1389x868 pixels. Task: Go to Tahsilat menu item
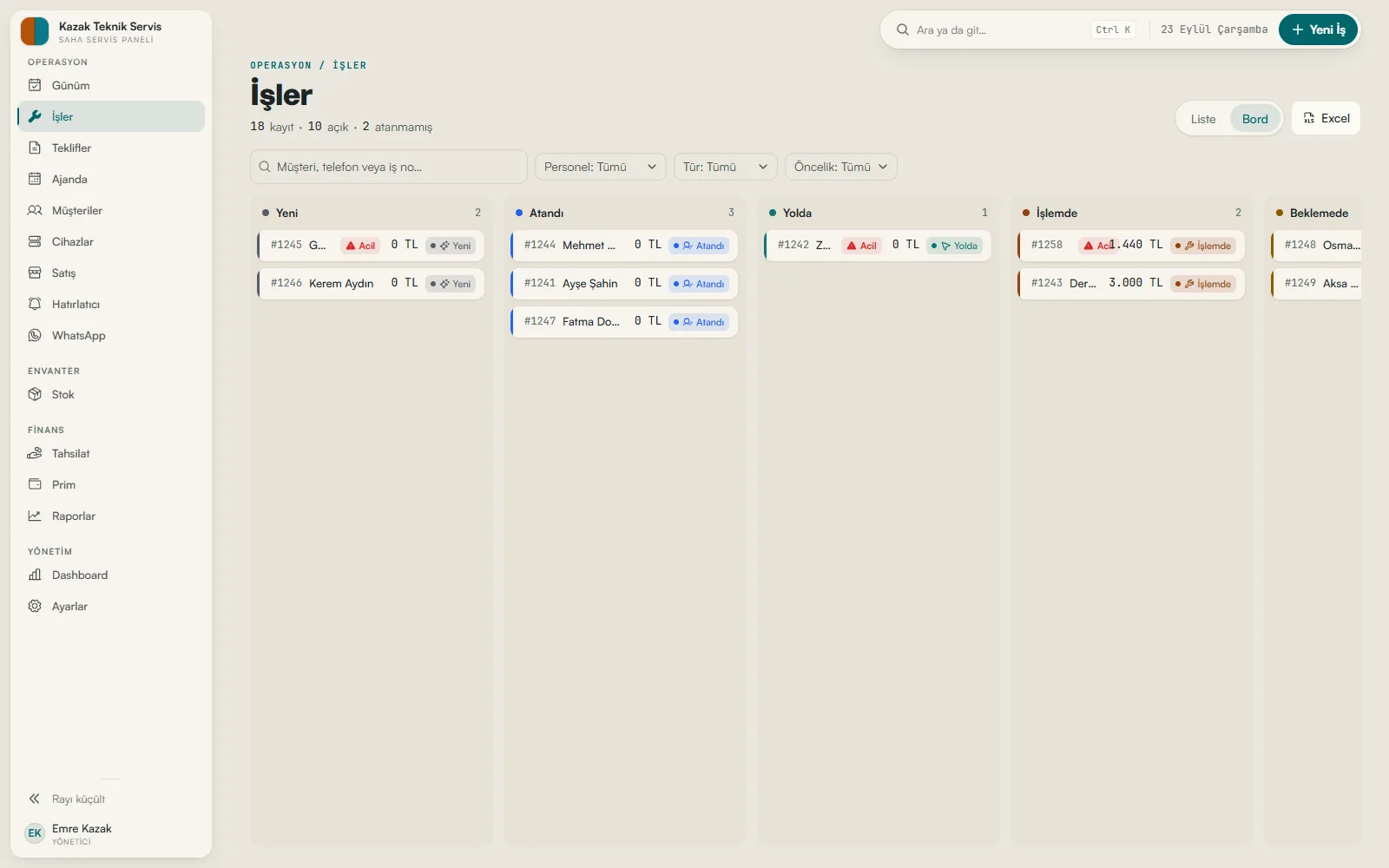click(111, 453)
